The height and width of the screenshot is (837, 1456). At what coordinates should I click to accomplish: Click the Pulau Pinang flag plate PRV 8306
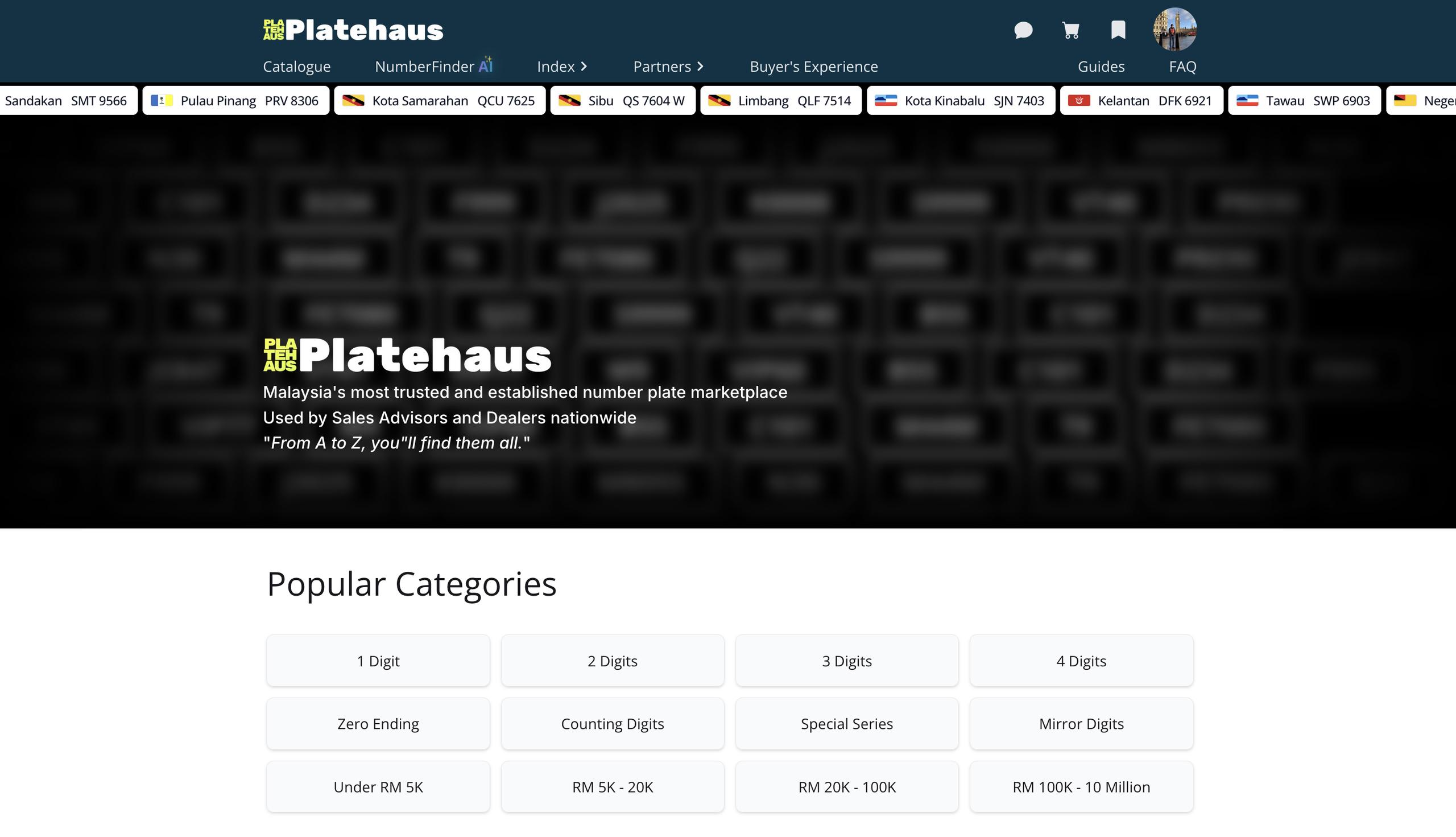coord(235,101)
